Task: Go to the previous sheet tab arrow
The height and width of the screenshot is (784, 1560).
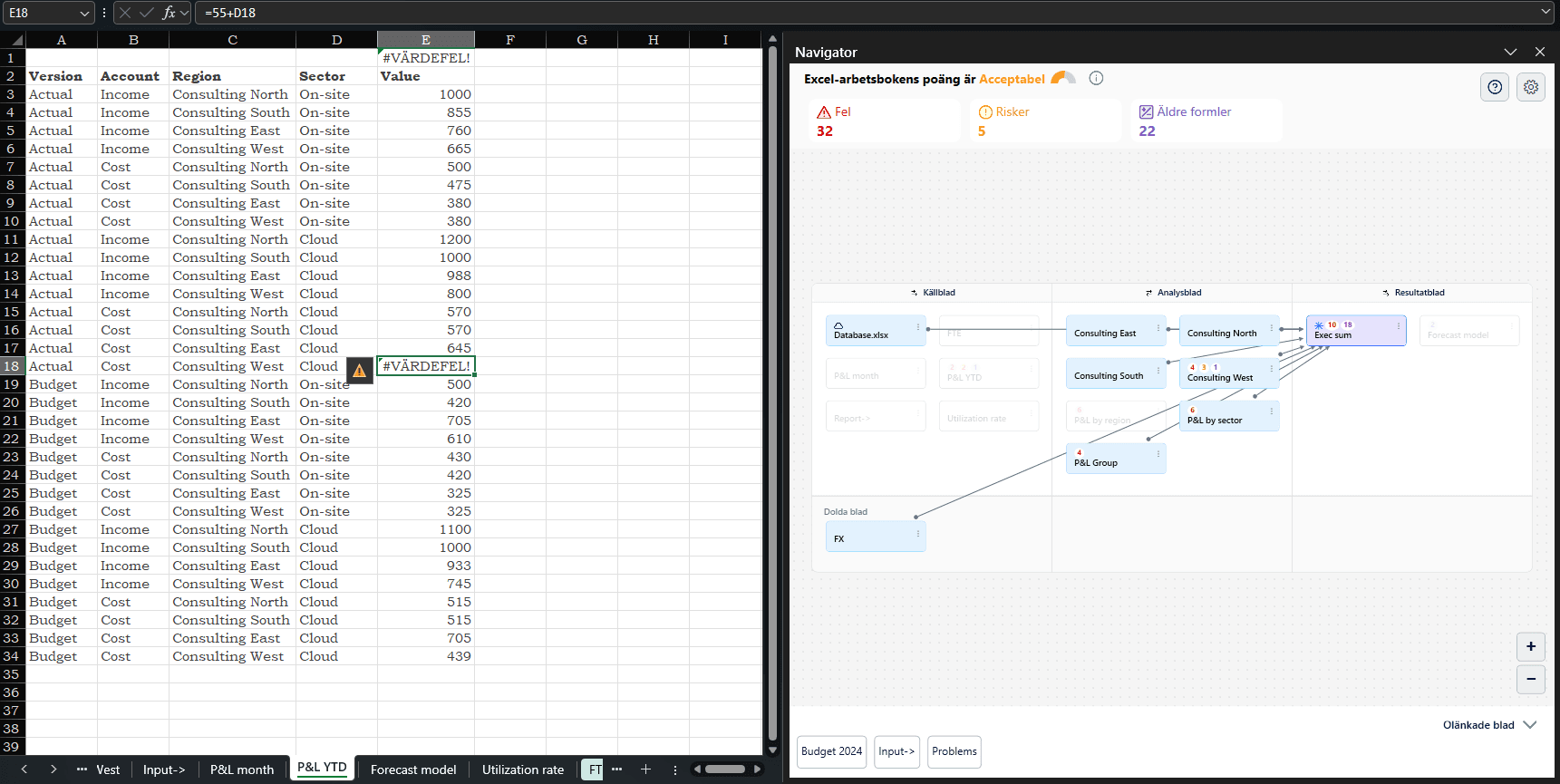Action: point(24,769)
